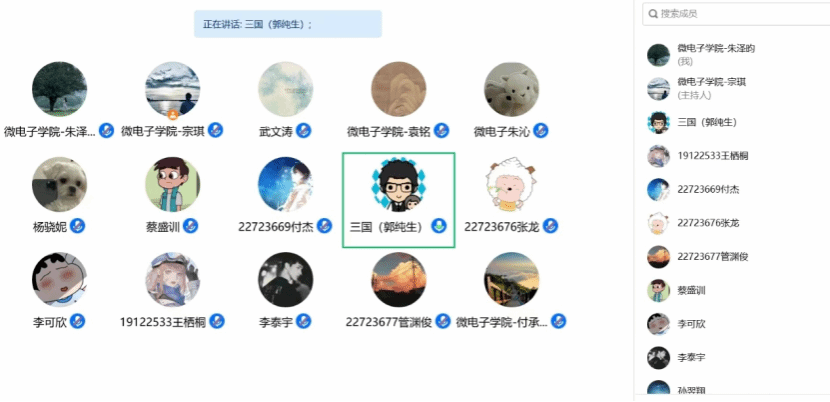Click microphone icon next to 武文涛

pos(303,130)
